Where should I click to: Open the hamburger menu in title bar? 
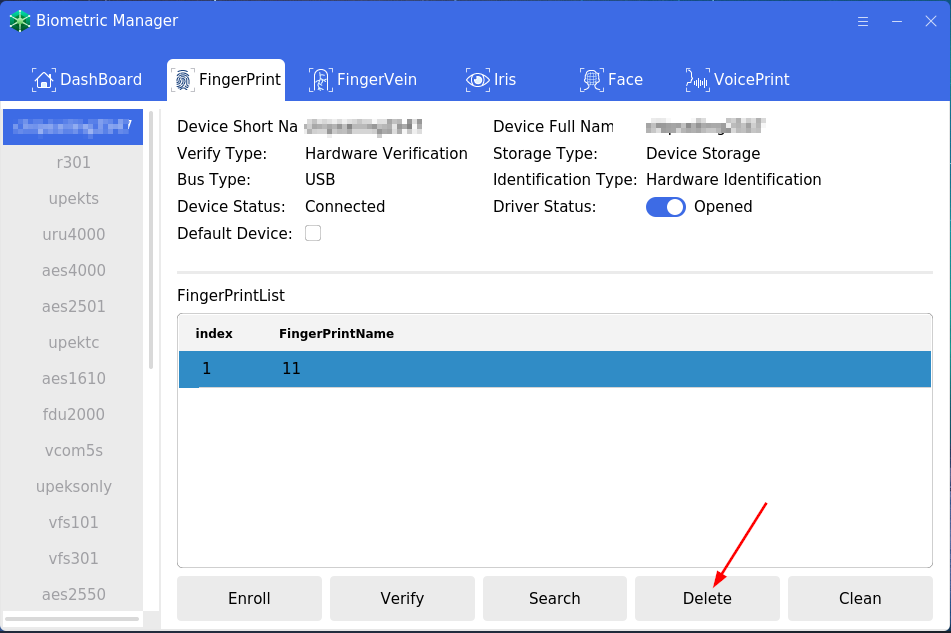862,21
